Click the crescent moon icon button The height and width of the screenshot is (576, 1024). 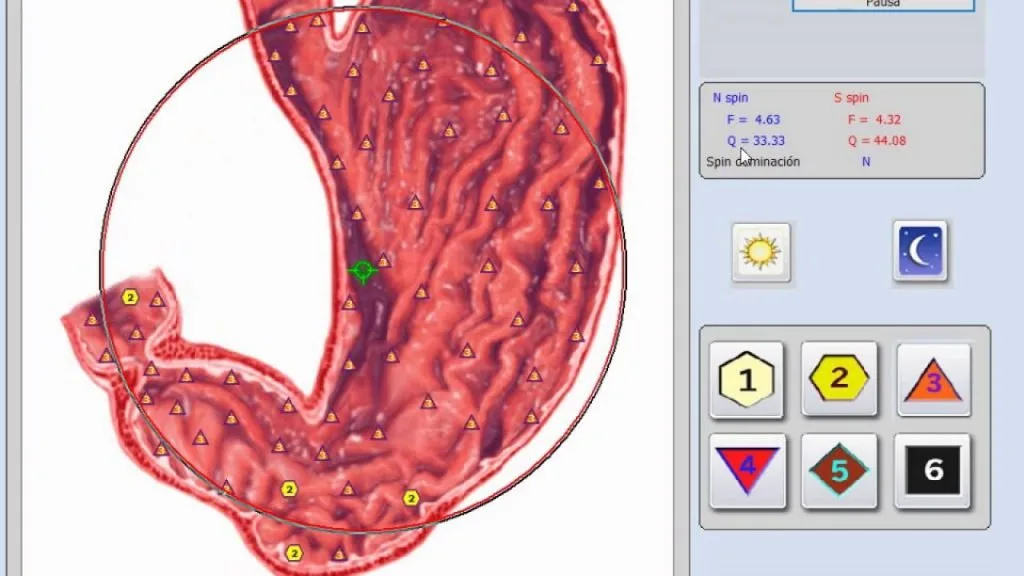coord(920,251)
